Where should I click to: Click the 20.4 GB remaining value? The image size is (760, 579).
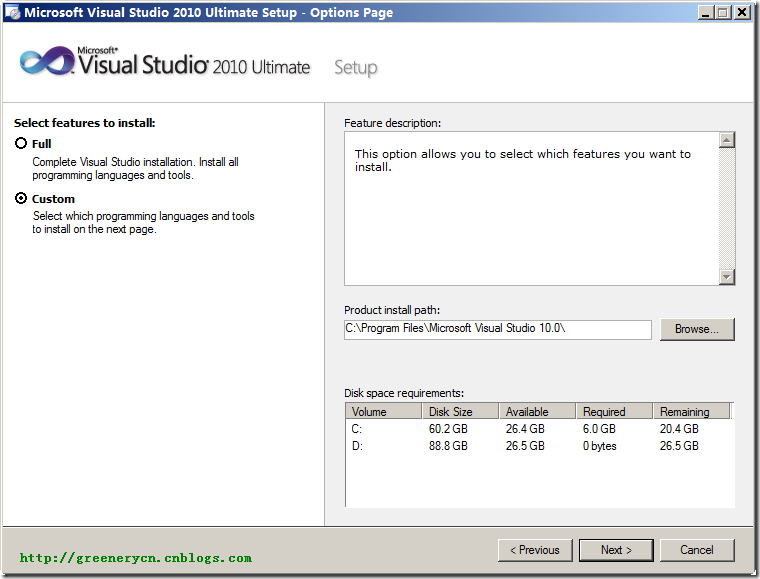coord(679,429)
